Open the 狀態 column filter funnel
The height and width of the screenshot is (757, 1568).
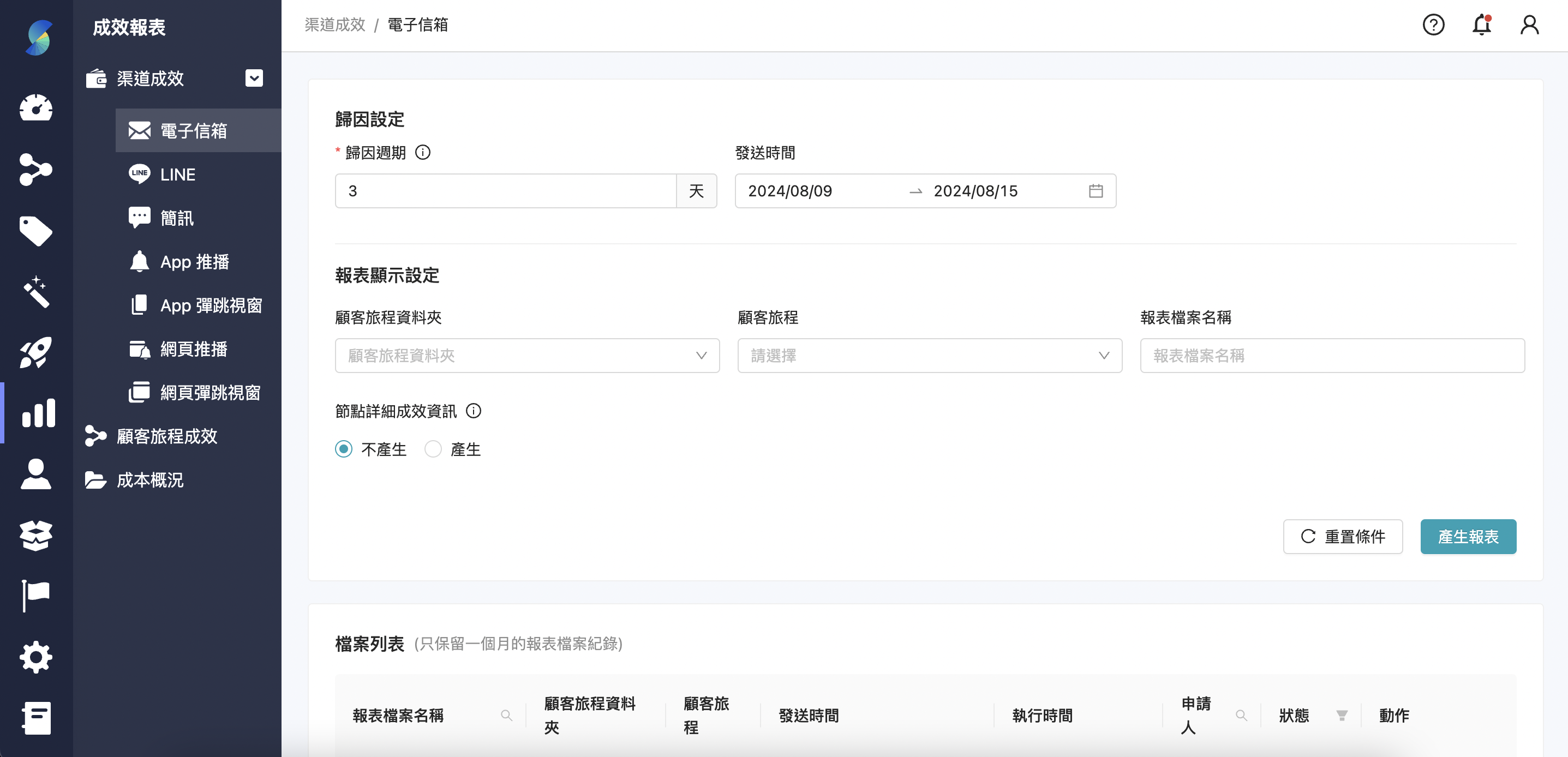pos(1342,716)
